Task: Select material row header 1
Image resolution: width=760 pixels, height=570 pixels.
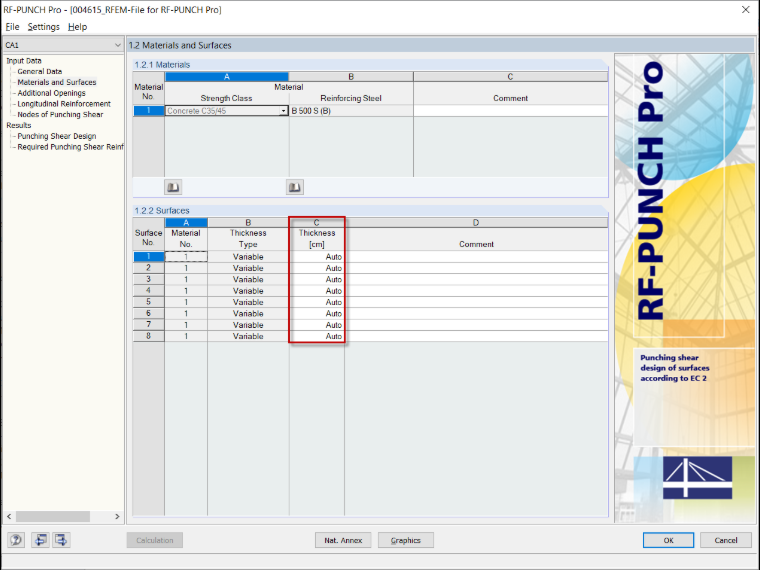Action: click(x=149, y=111)
